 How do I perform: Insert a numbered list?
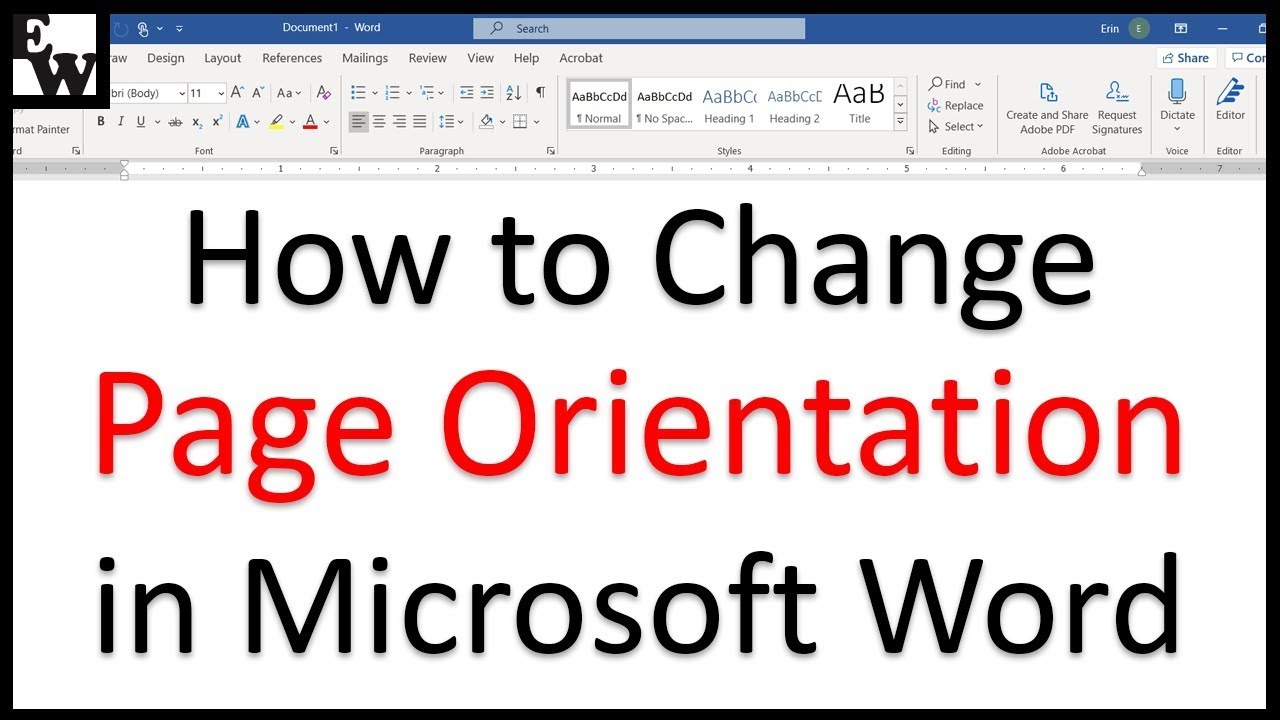[x=392, y=93]
